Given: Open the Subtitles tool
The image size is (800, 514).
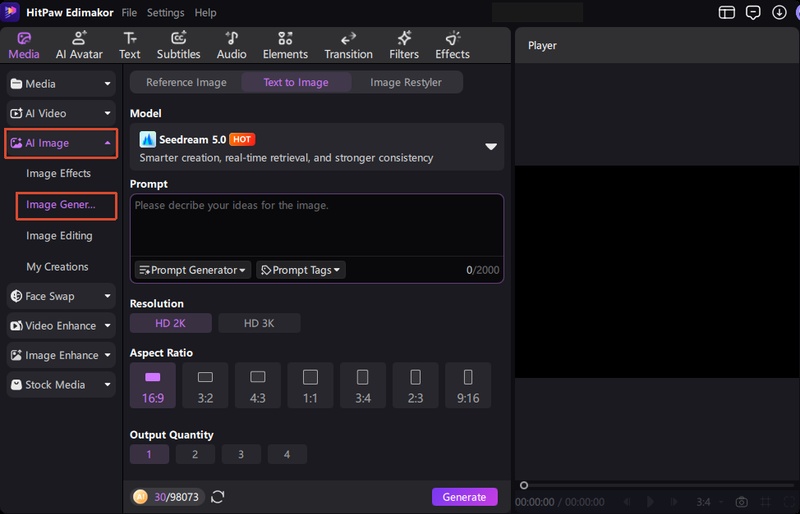Looking at the screenshot, I should point(179,45).
